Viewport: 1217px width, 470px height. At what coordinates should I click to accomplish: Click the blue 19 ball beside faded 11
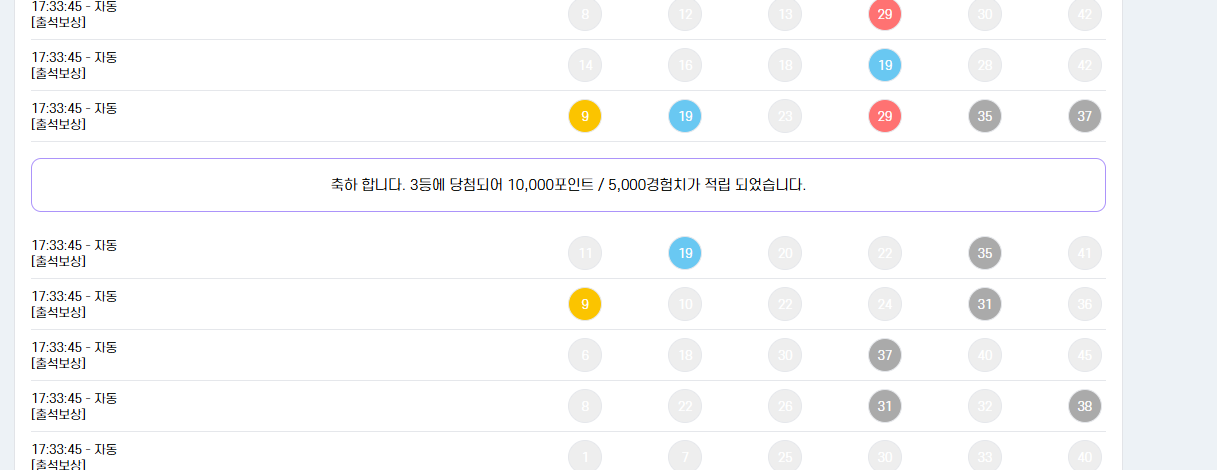tap(685, 253)
